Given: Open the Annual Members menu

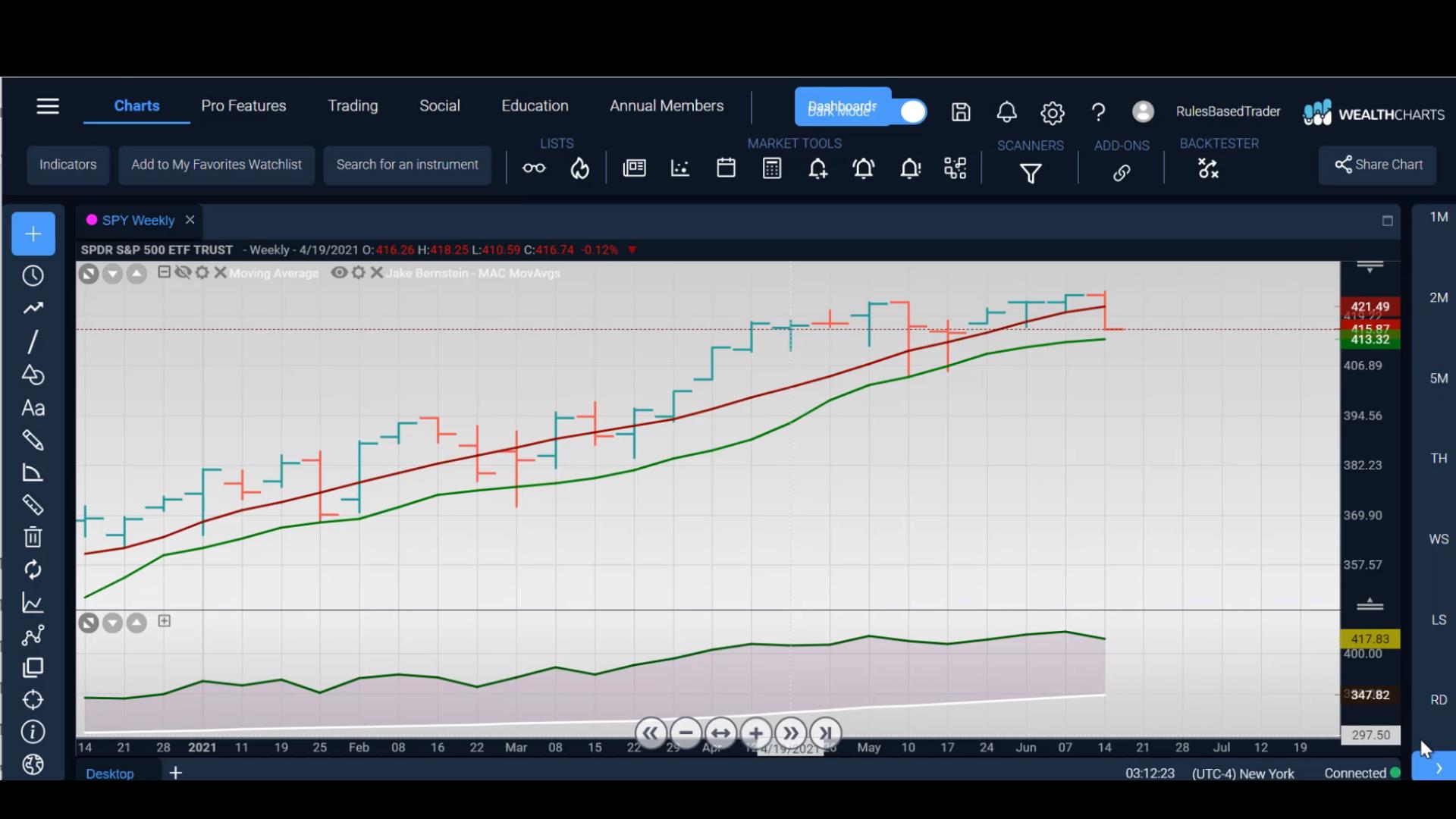Looking at the screenshot, I should tap(667, 106).
